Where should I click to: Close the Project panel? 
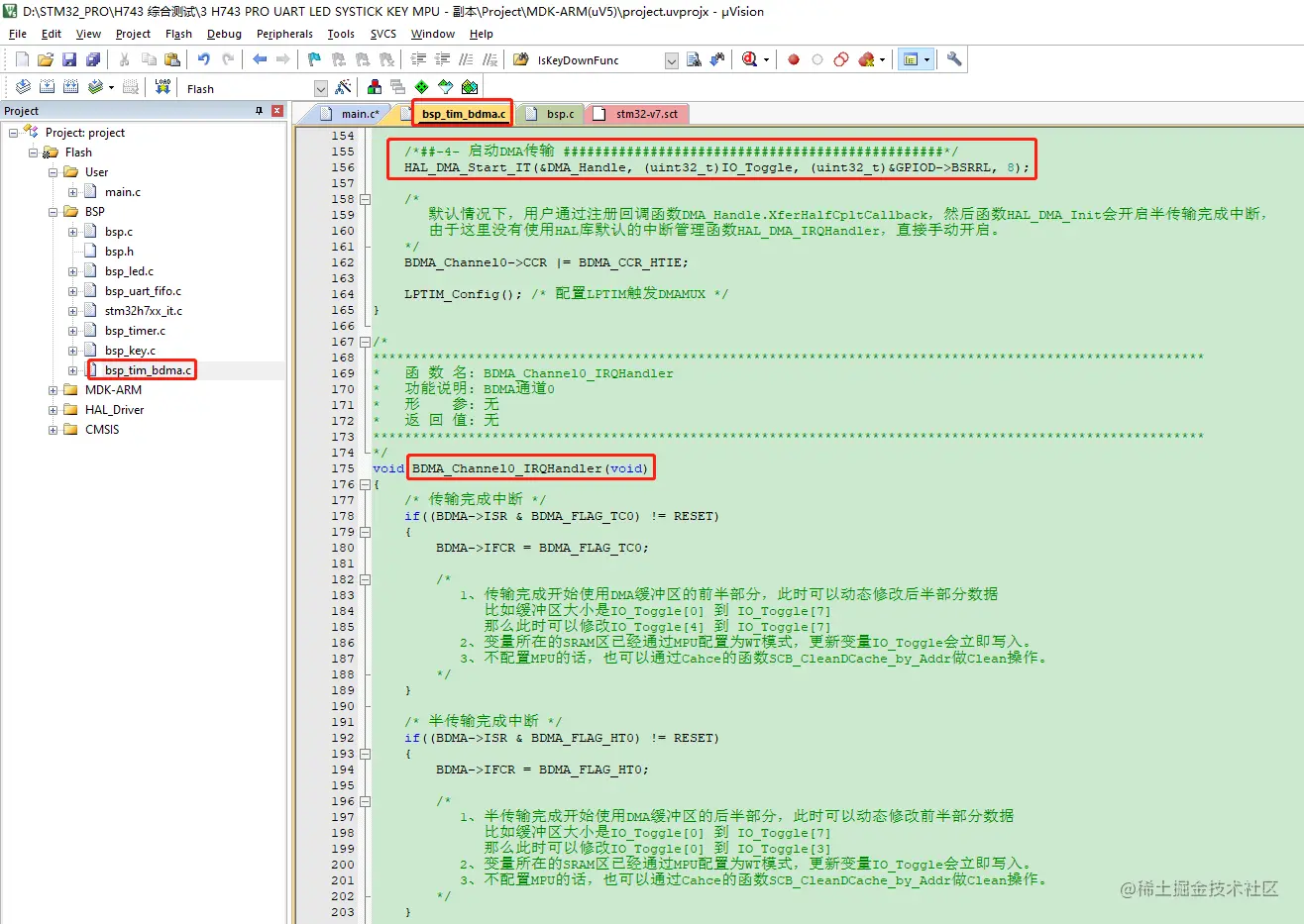(277, 111)
